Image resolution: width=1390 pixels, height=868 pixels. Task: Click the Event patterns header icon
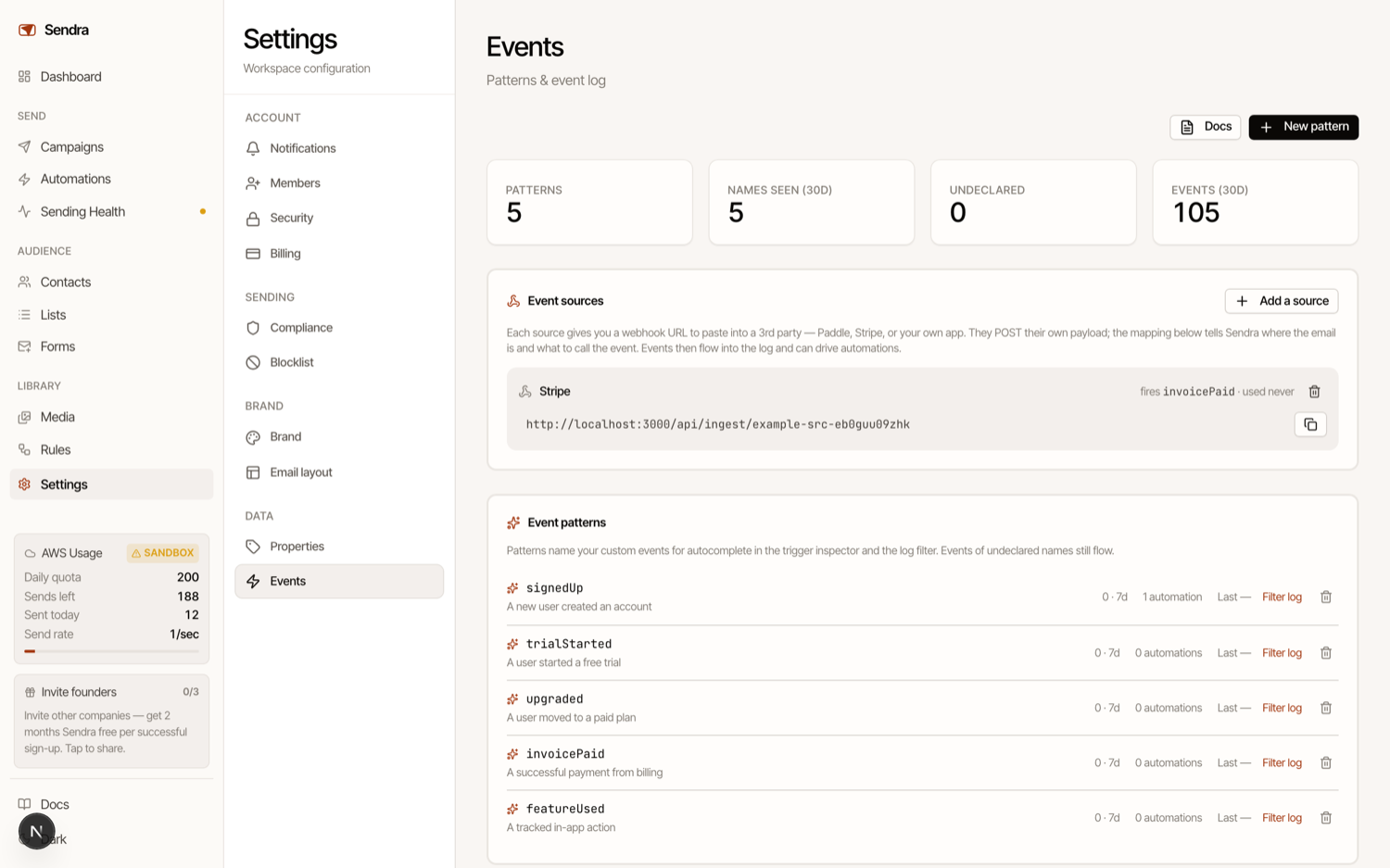click(x=513, y=522)
